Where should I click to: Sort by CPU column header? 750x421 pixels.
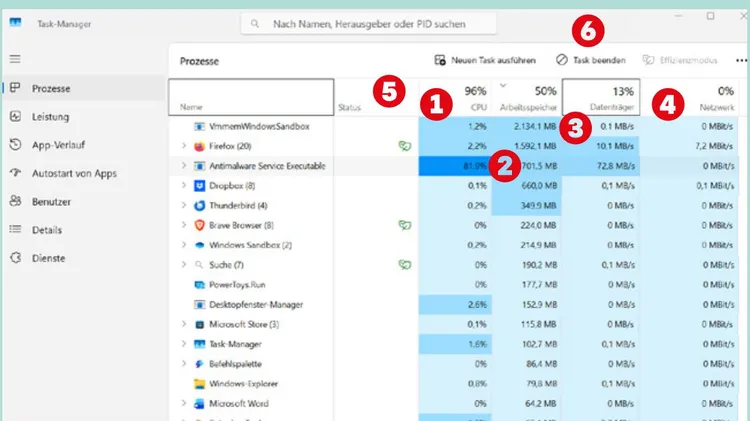click(x=455, y=97)
